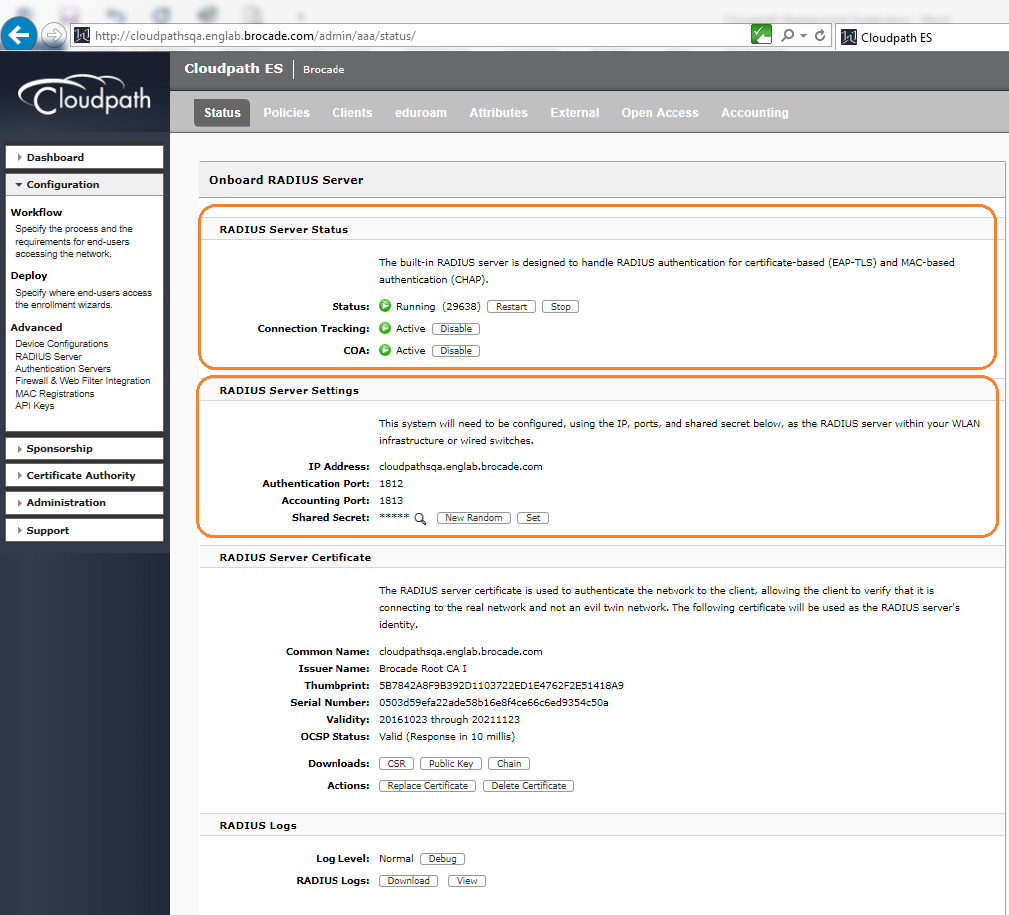
Task: Click the Cloudpath logo in sidebar
Action: click(84, 96)
